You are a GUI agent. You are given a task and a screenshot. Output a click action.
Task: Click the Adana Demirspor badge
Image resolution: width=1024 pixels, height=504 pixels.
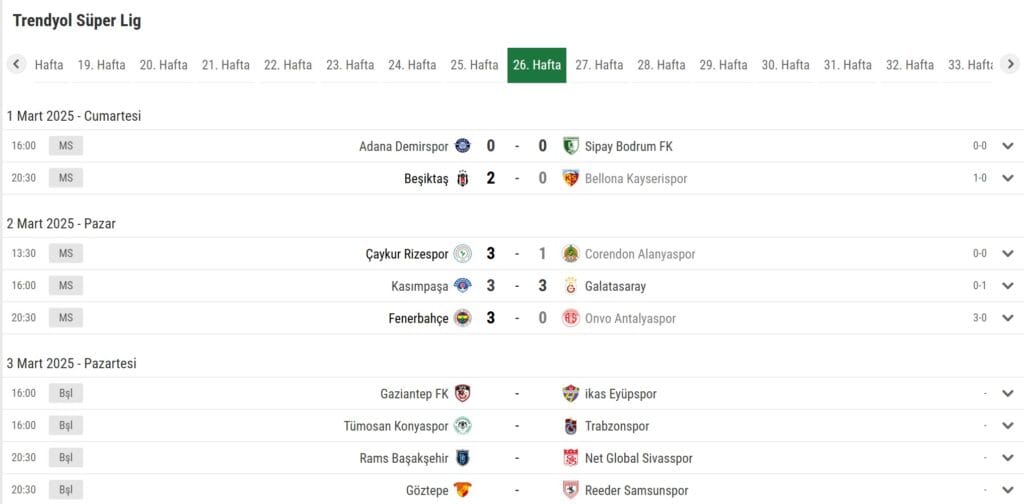462,146
